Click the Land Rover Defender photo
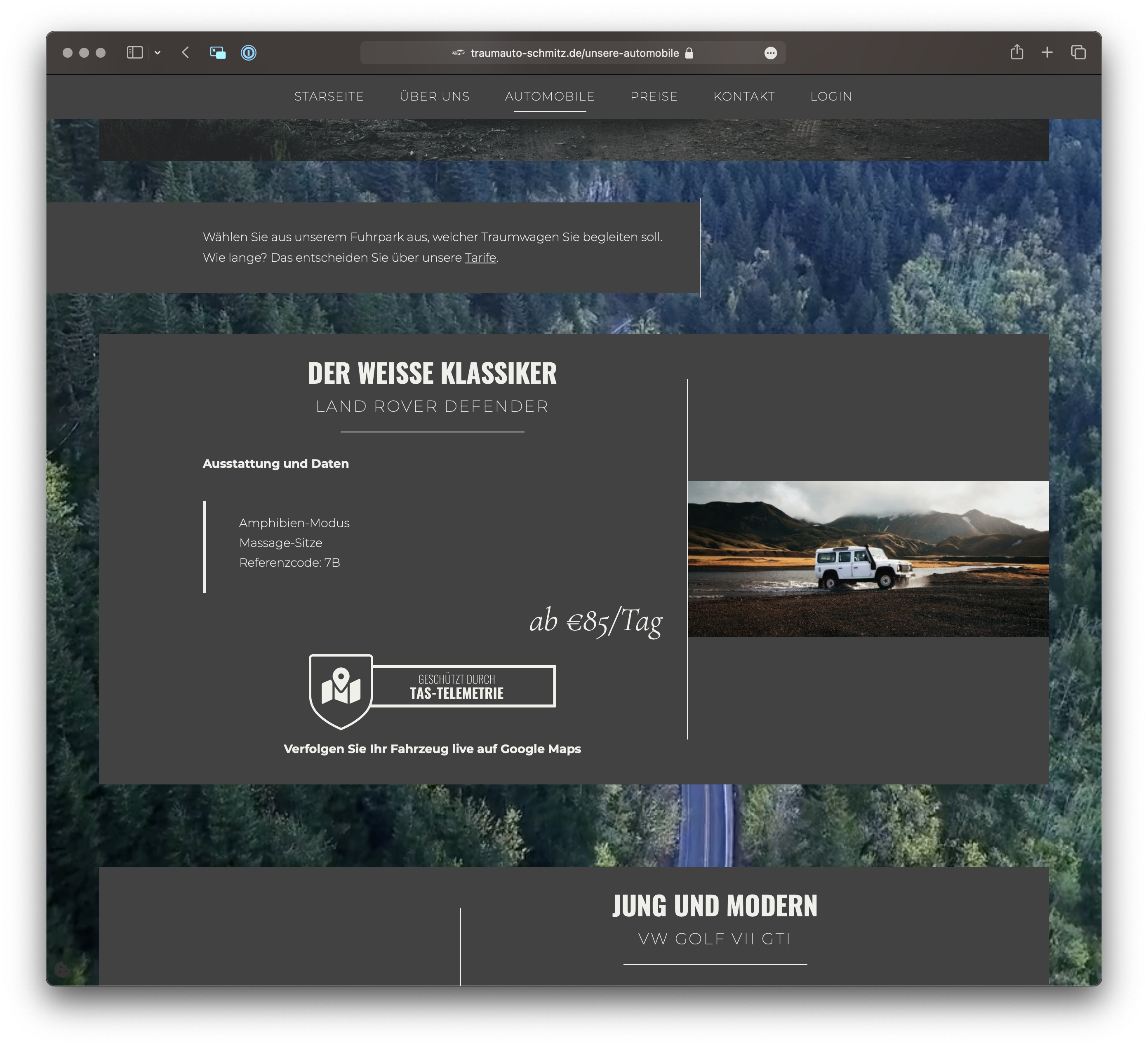 tap(868, 559)
